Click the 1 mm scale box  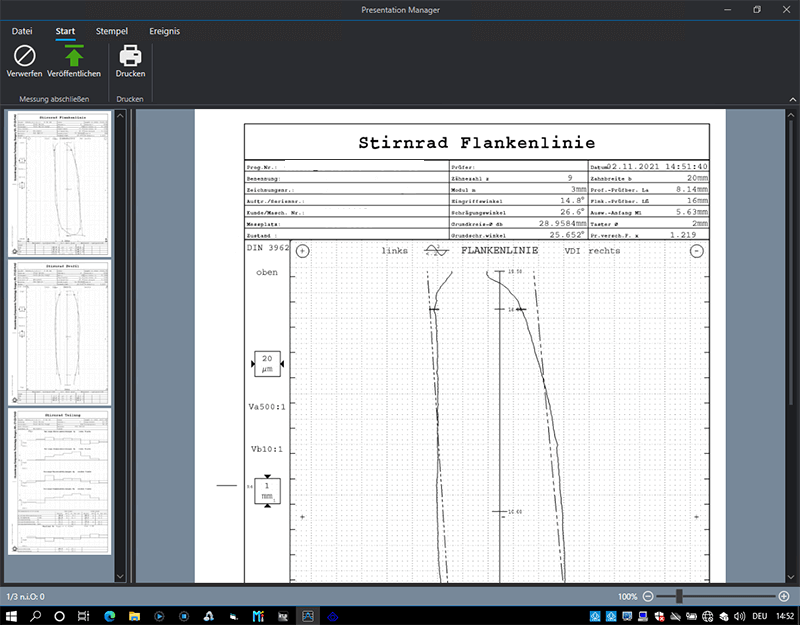267,491
